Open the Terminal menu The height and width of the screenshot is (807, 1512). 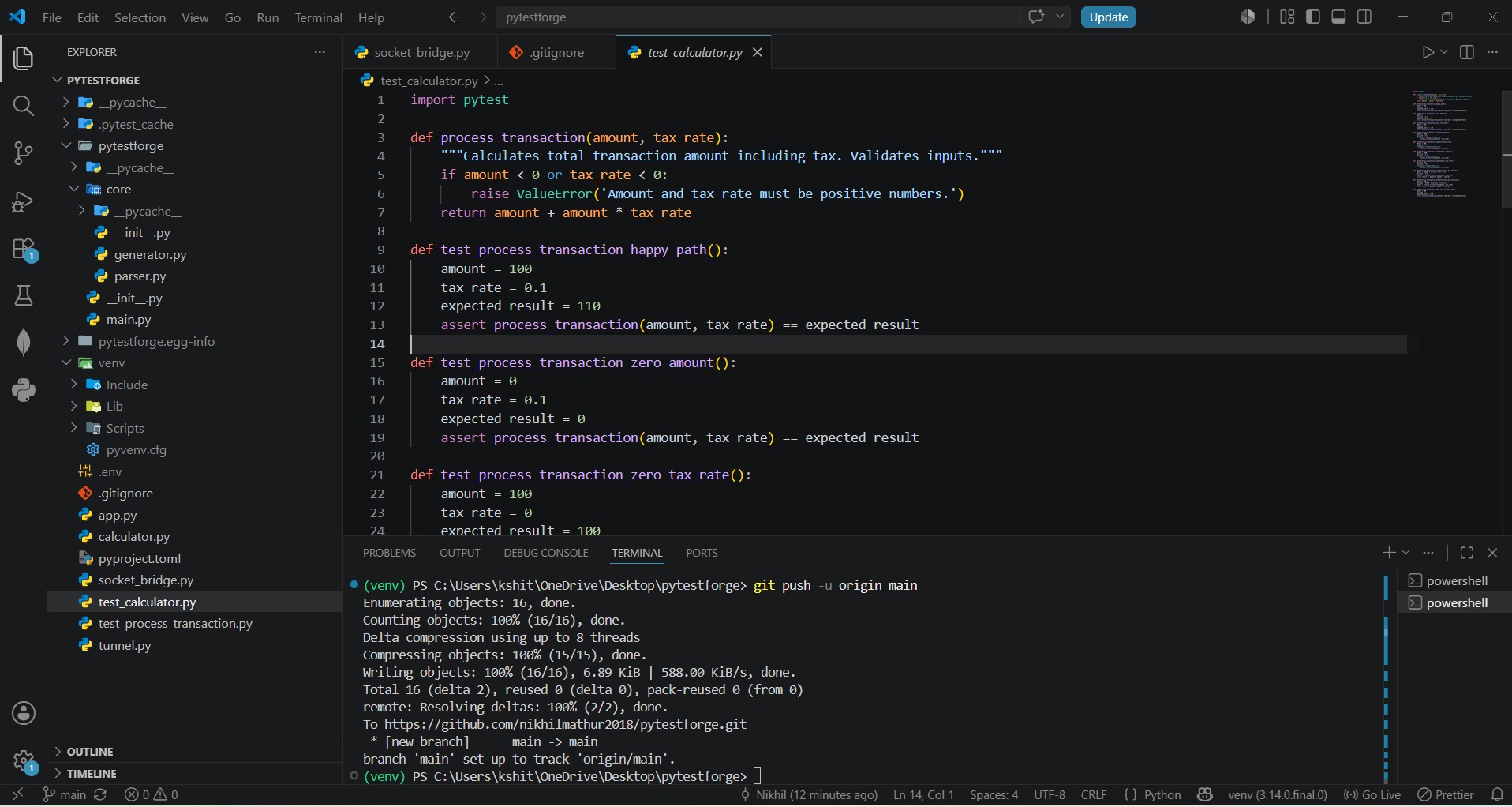318,17
